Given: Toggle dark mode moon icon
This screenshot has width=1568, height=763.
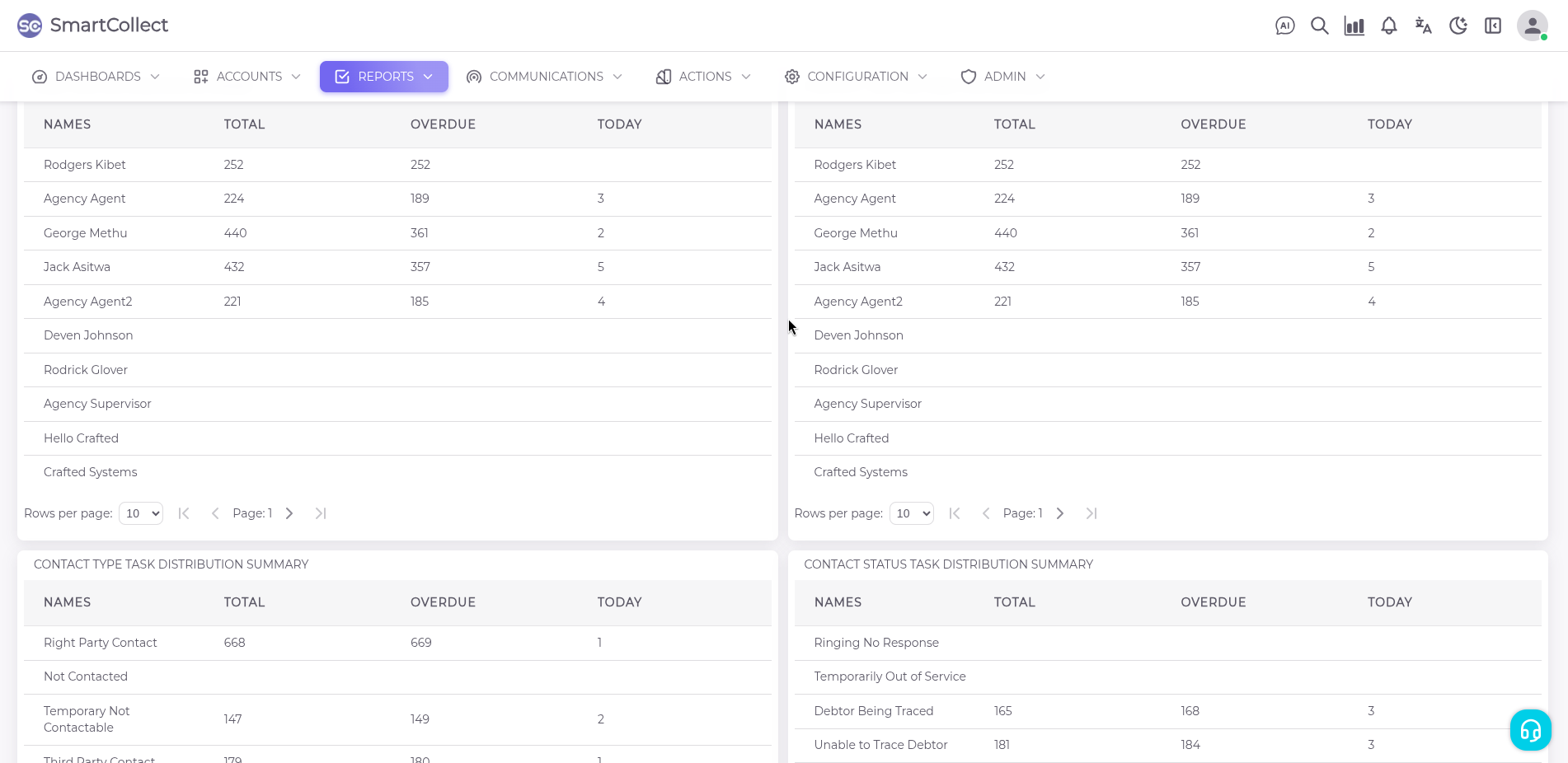Looking at the screenshot, I should click(x=1458, y=26).
